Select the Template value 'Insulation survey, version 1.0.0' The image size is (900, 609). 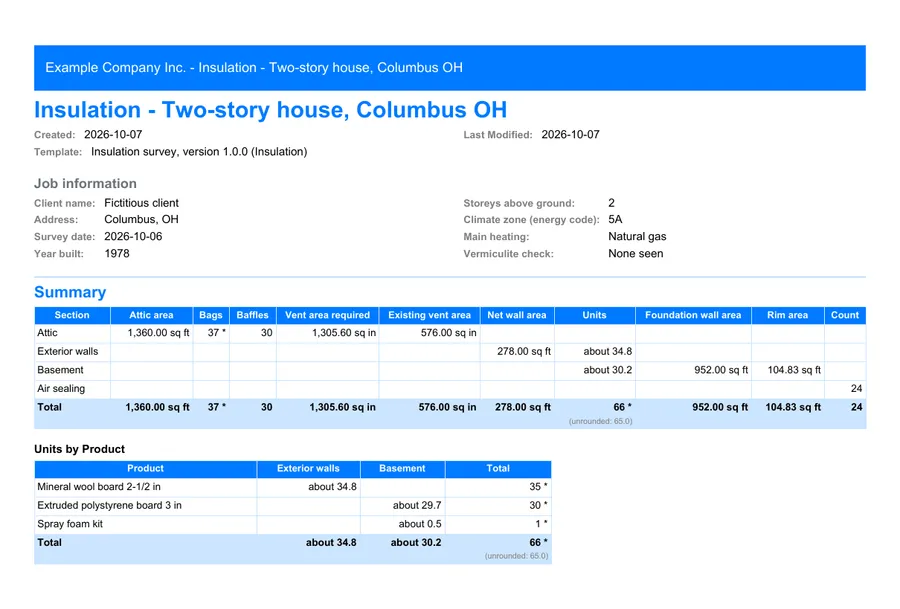[x=169, y=152]
